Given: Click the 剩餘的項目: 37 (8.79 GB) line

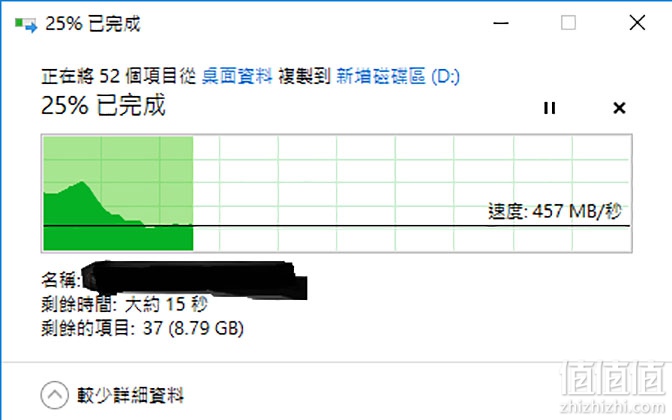Looking at the screenshot, I should (142, 328).
